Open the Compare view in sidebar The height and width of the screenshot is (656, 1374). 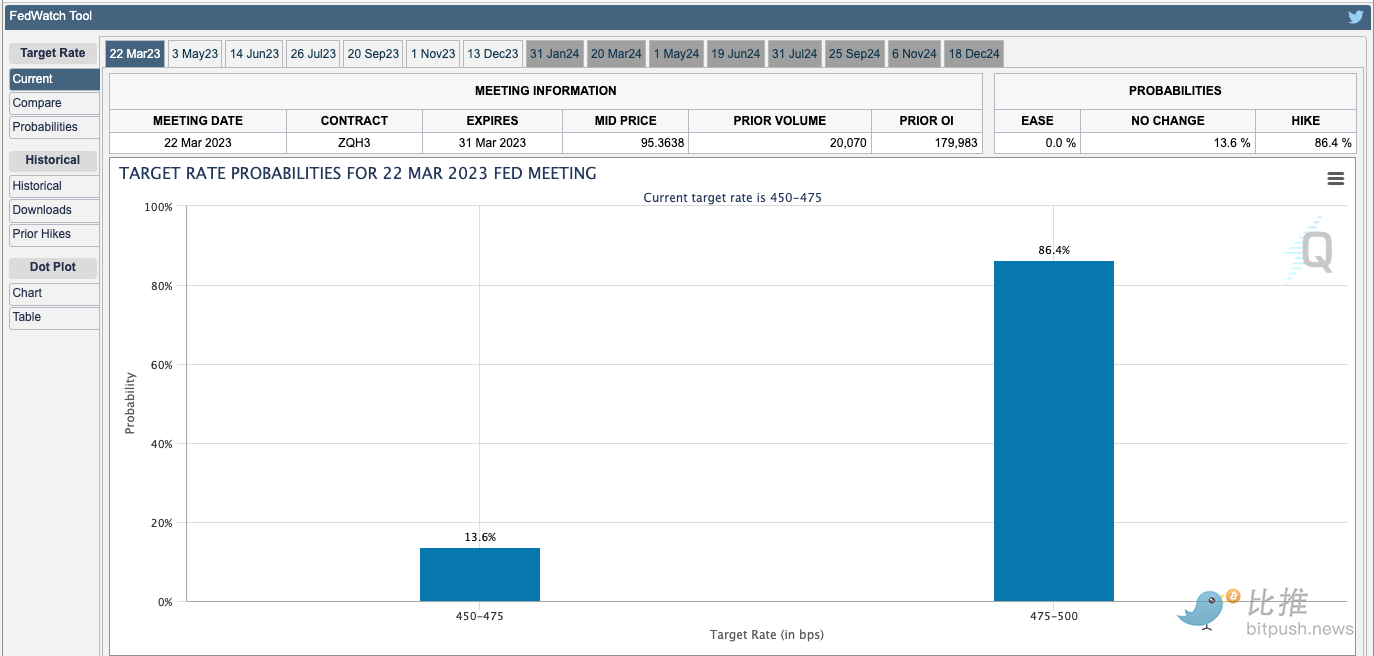(x=54, y=103)
